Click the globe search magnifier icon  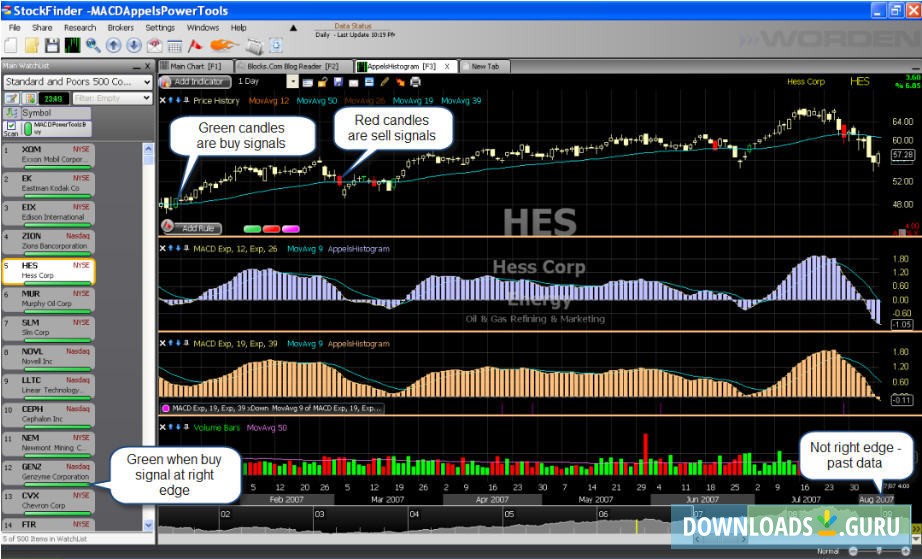click(93, 46)
